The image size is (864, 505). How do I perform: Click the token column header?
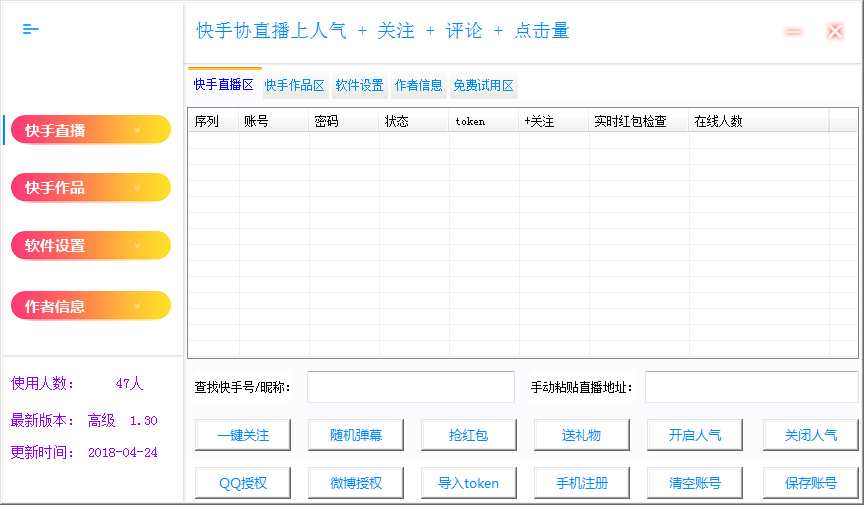tap(484, 121)
